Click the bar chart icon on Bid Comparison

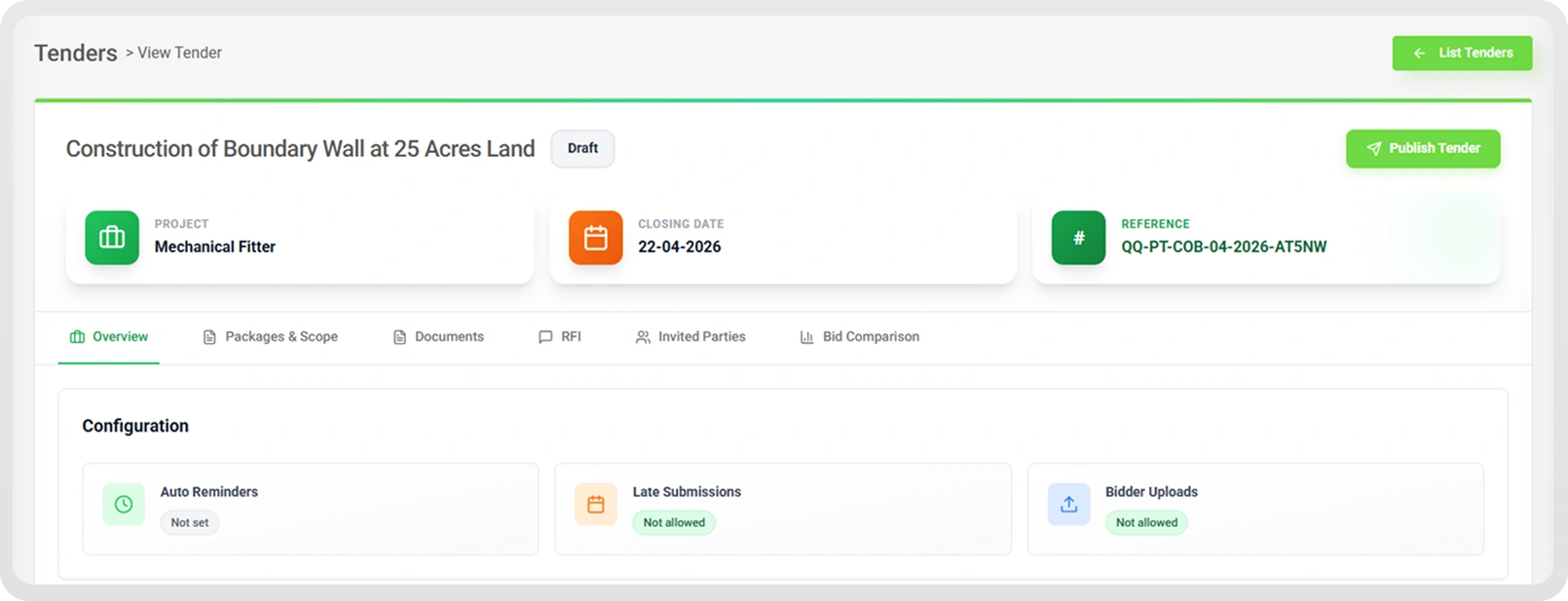click(x=806, y=337)
